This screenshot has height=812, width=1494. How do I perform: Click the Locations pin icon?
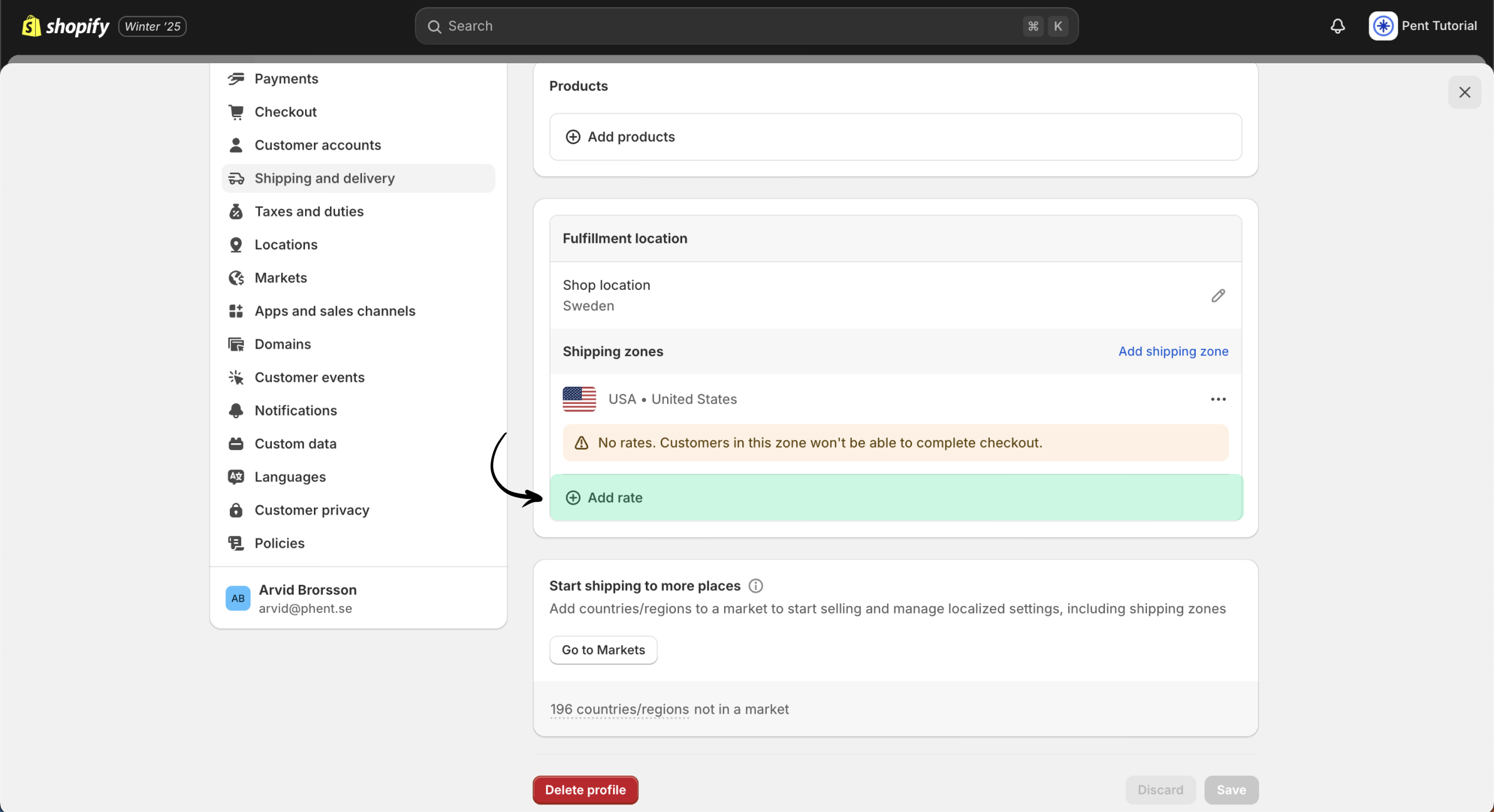[x=236, y=245]
